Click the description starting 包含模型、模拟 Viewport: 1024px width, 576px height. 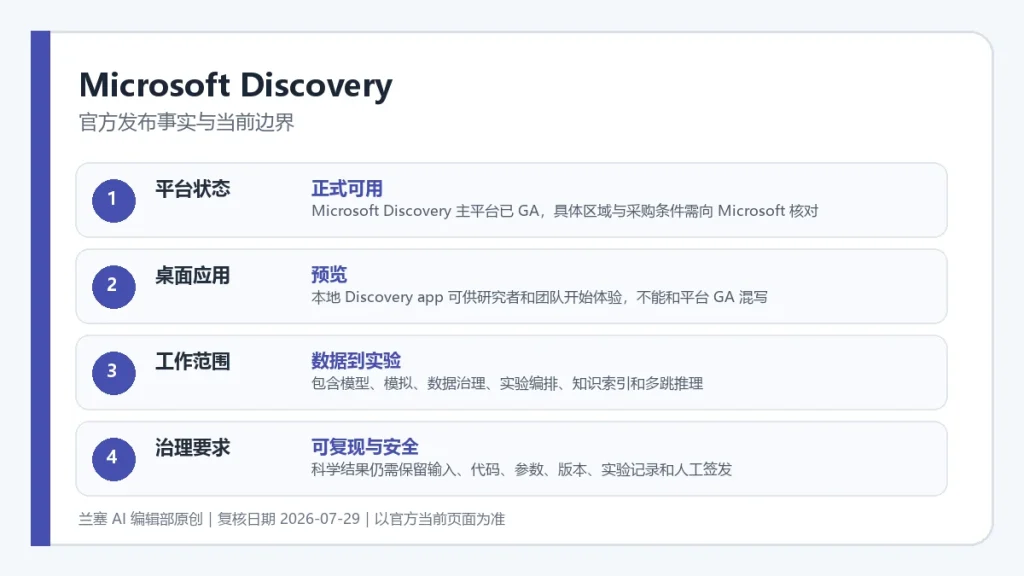pos(507,383)
